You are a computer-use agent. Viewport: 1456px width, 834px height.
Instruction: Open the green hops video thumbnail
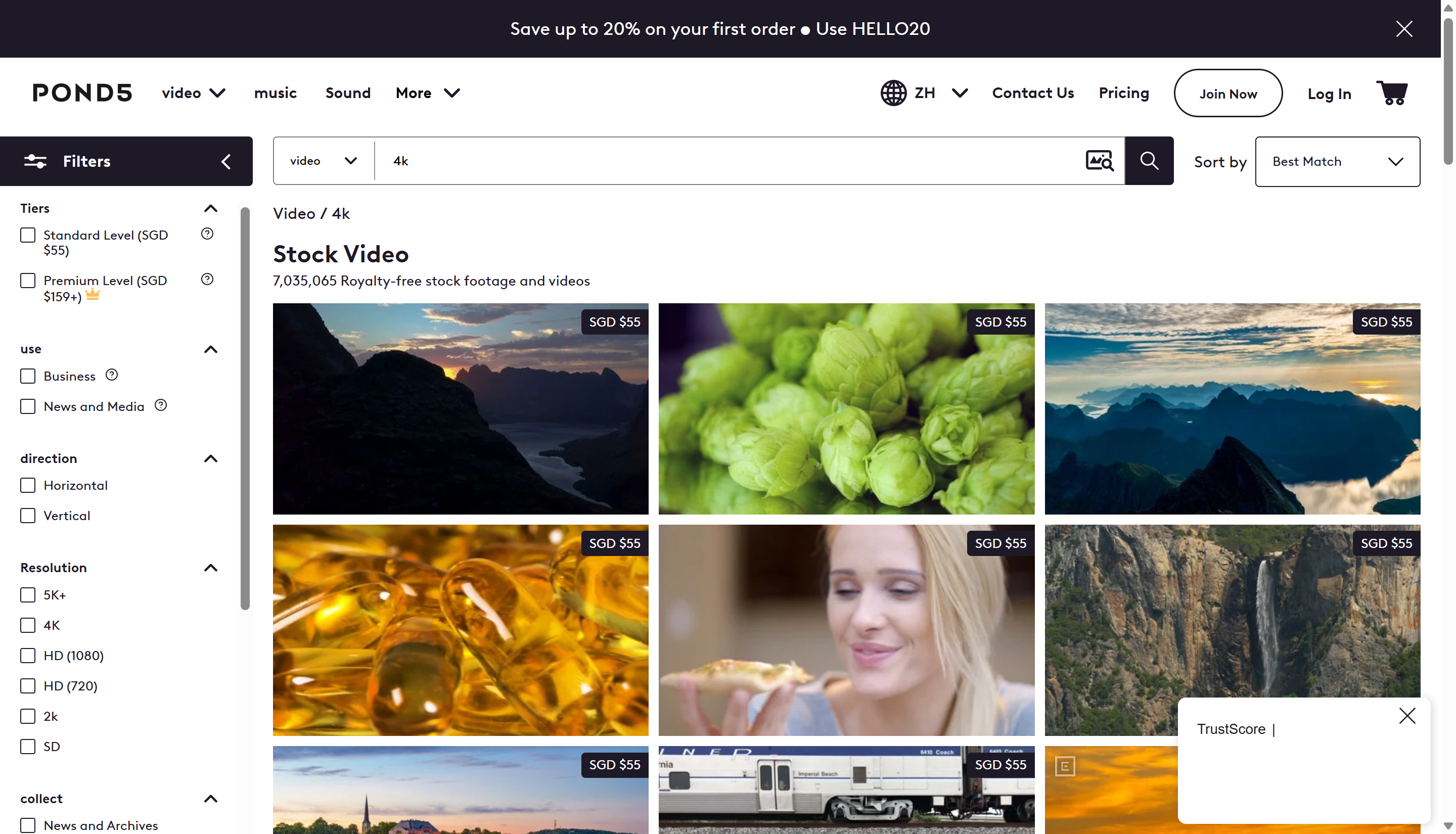click(x=846, y=409)
